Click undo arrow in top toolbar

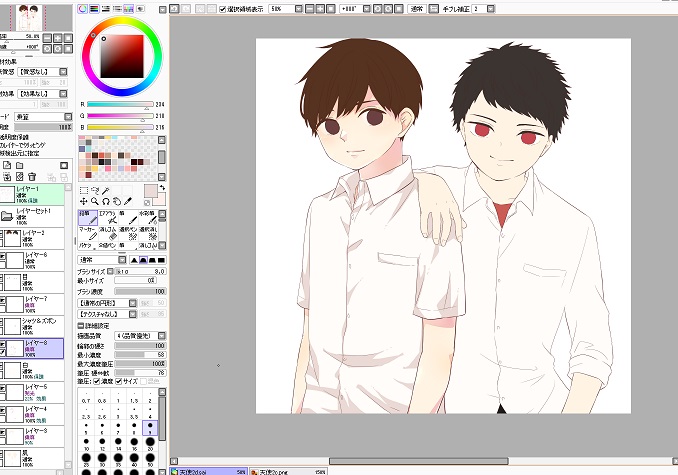(174, 9)
